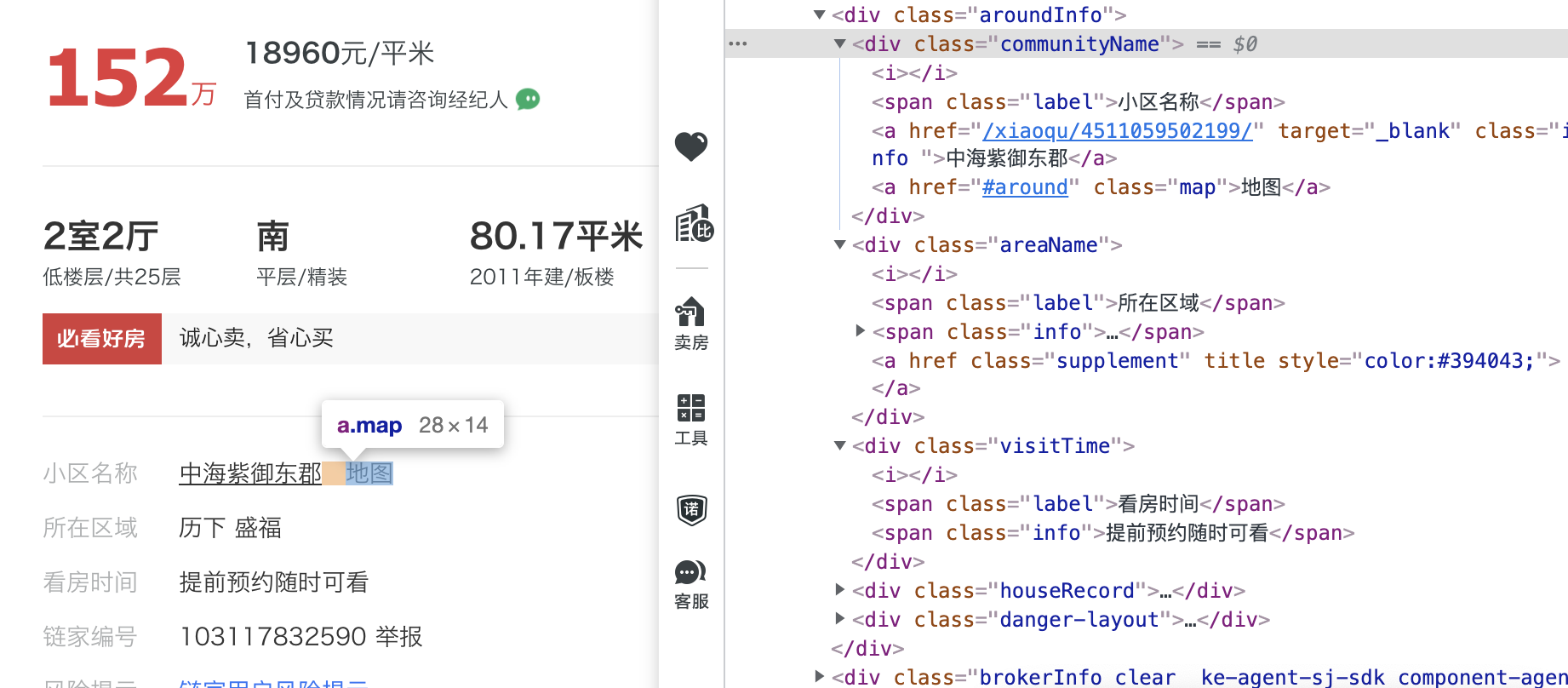
Task: Expand the brokerInfo div node
Action: (x=819, y=676)
